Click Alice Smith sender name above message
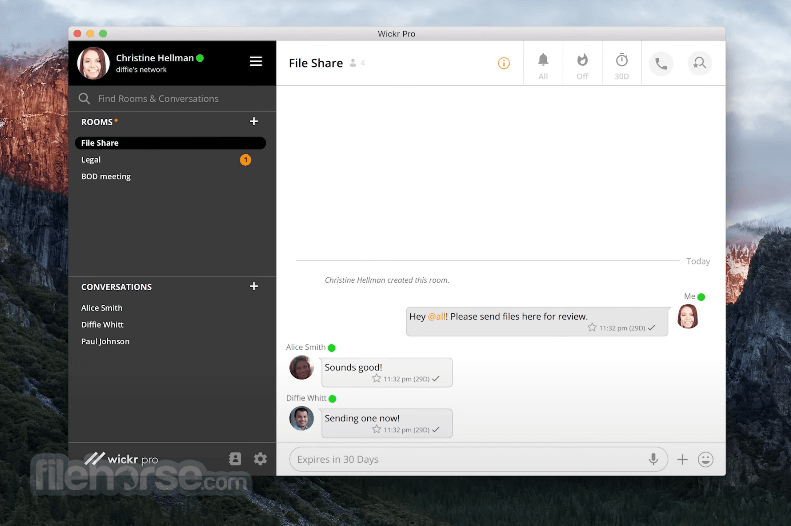 tap(306, 347)
